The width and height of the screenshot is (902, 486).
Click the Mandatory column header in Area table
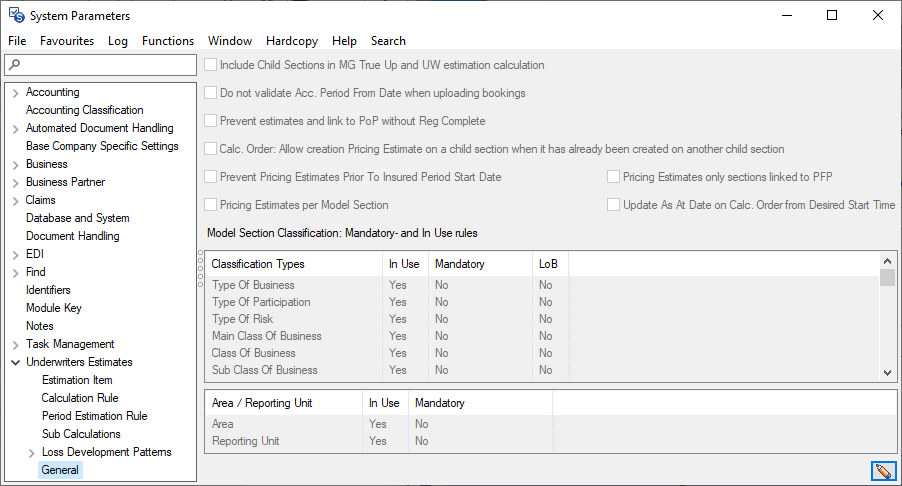coord(440,403)
